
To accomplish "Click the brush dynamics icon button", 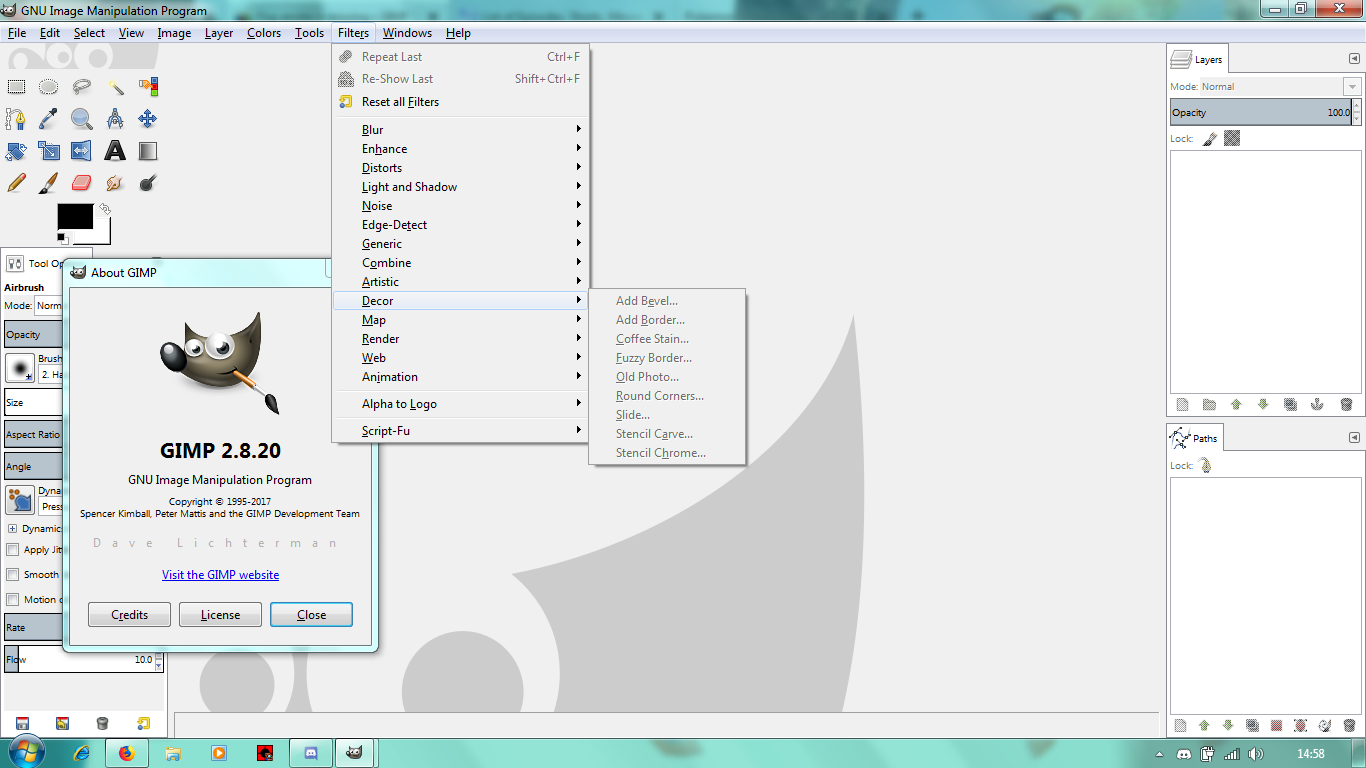I will click(20, 499).
